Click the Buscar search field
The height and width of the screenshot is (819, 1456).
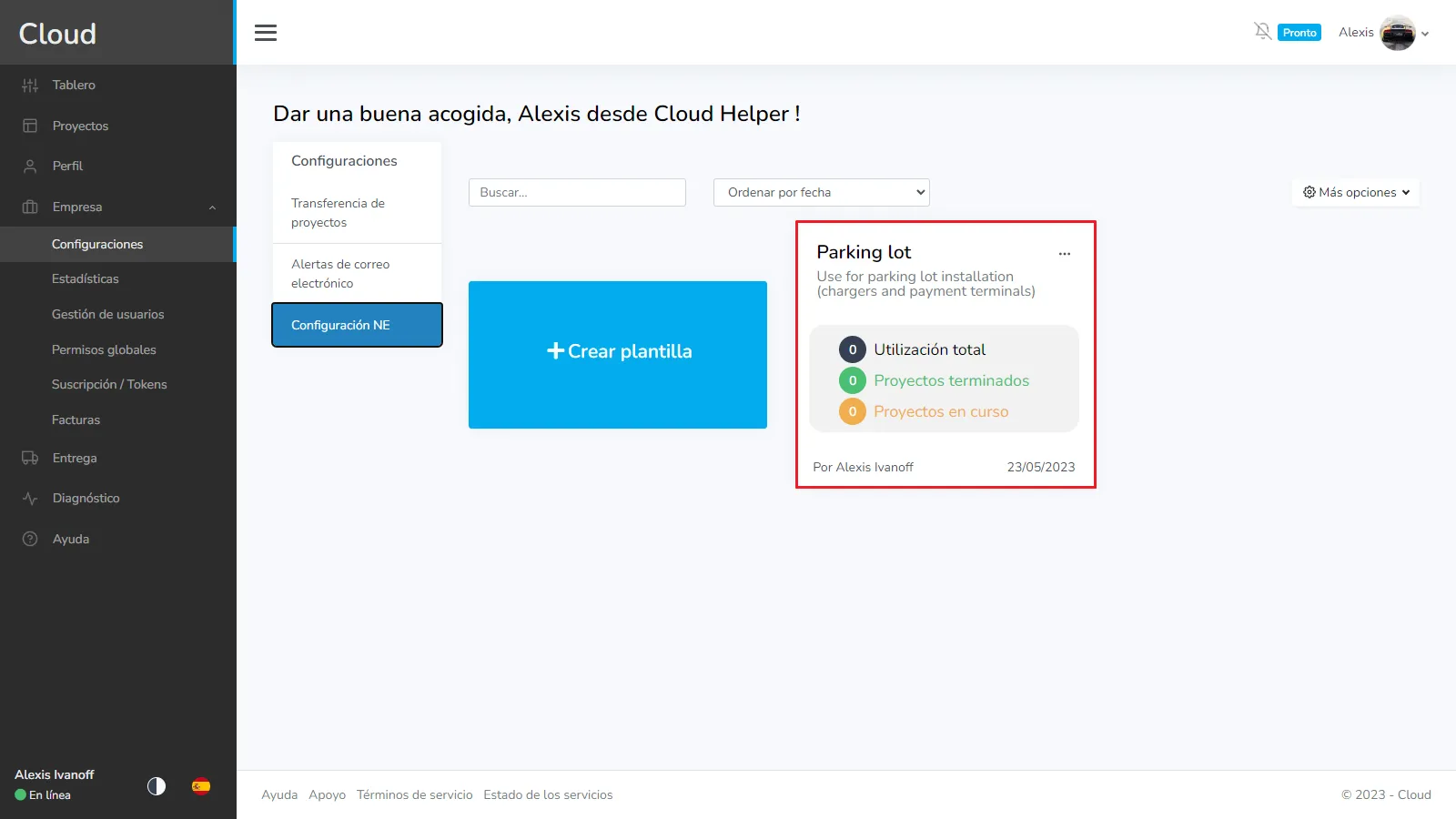577,192
